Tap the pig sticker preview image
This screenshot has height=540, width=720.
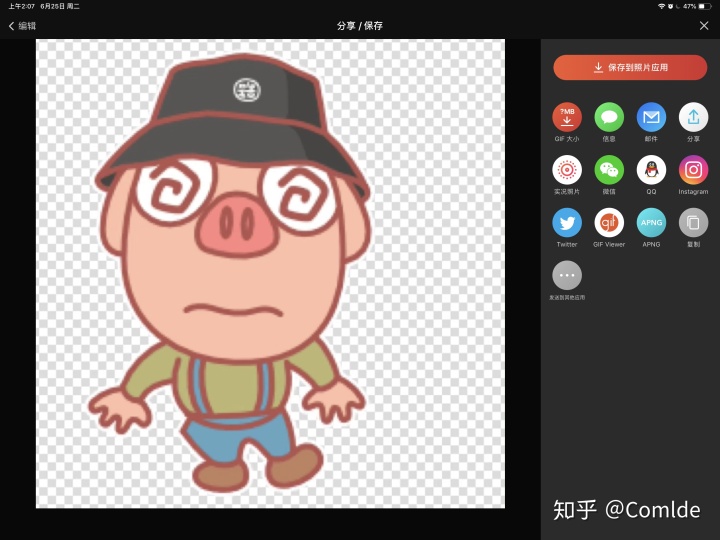(270, 274)
